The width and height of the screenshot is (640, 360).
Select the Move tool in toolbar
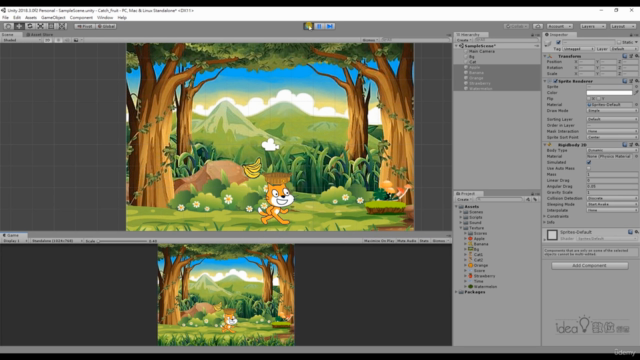click(x=19, y=26)
